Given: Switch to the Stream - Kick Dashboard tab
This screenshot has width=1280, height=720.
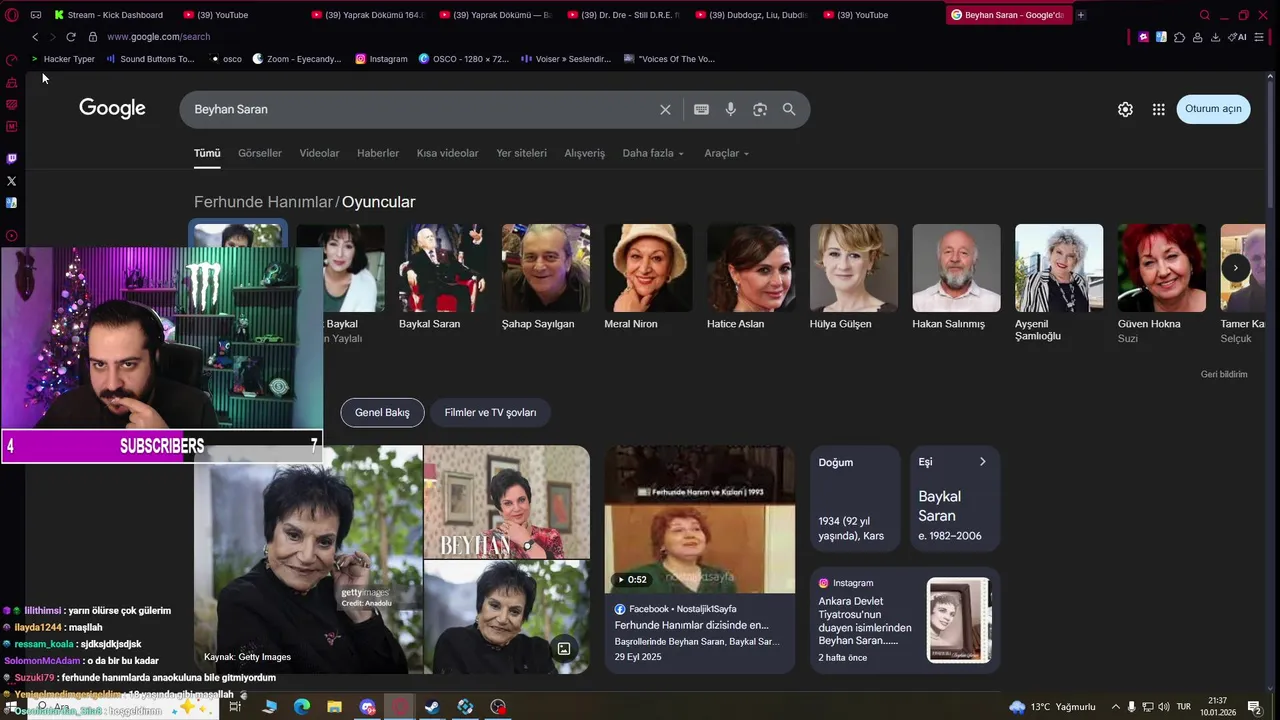Looking at the screenshot, I should tap(110, 15).
